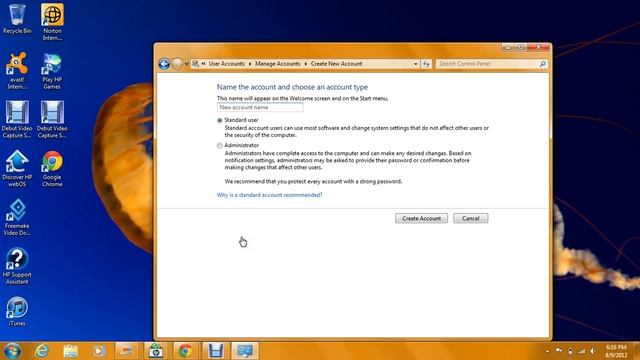Click the Create Account button
640x360 pixels.
tap(421, 218)
